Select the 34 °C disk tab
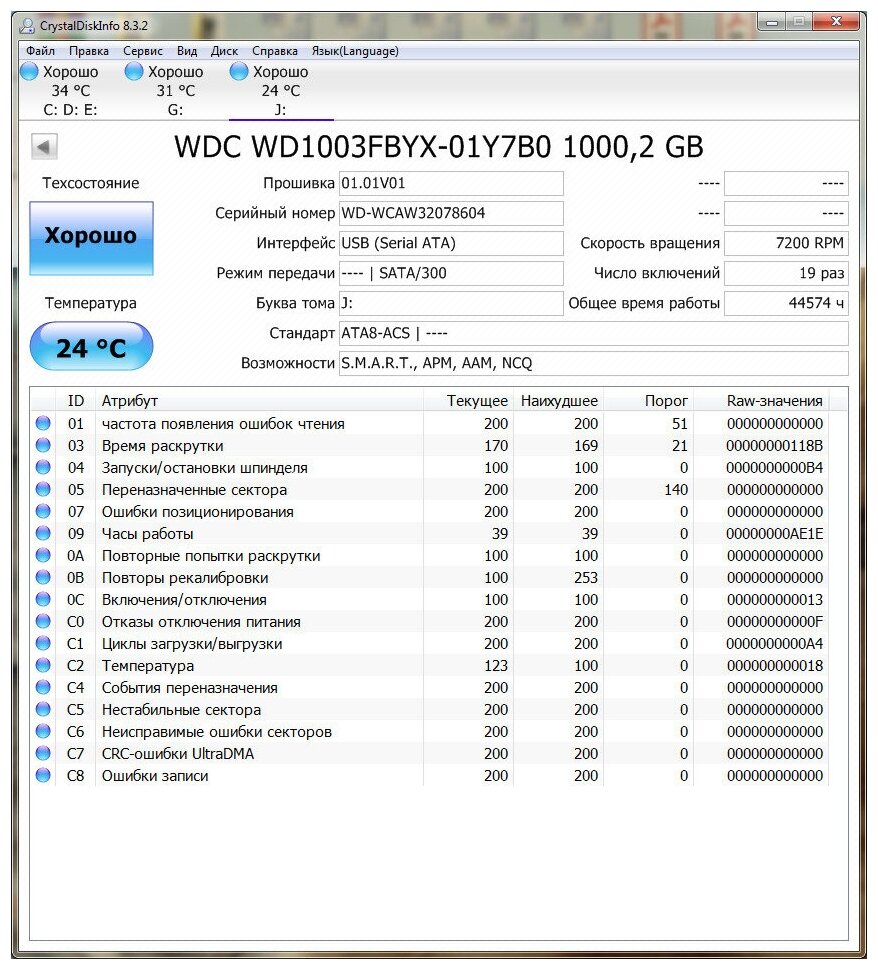The image size is (878, 970). [71, 90]
